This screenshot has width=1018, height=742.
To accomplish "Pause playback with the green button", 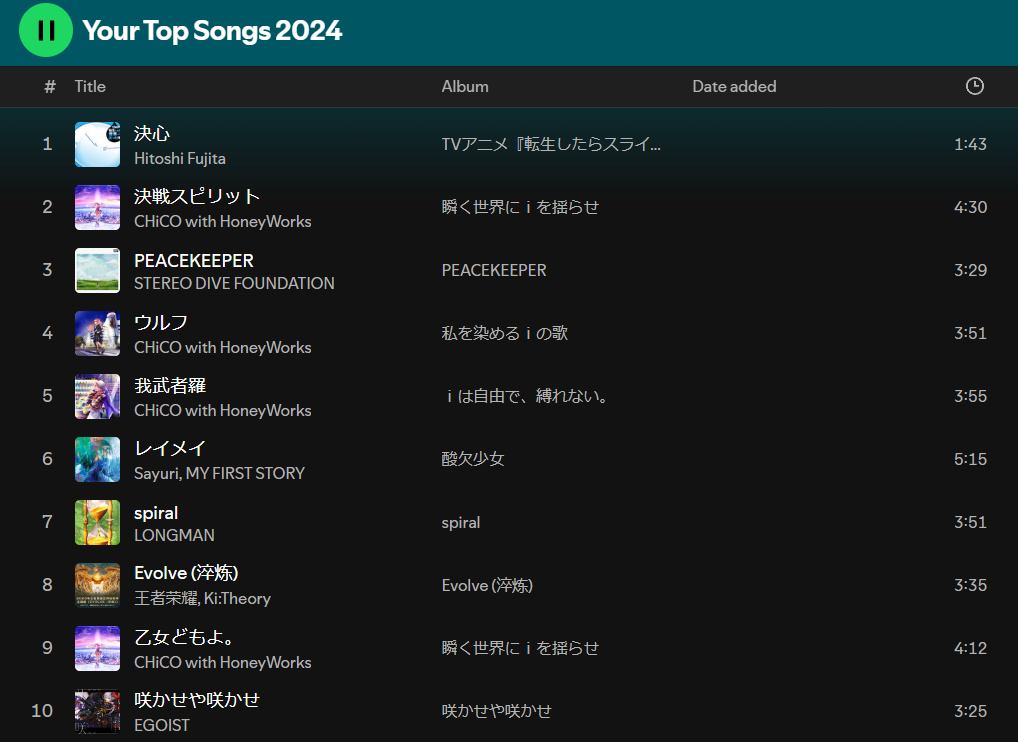I will point(45,30).
